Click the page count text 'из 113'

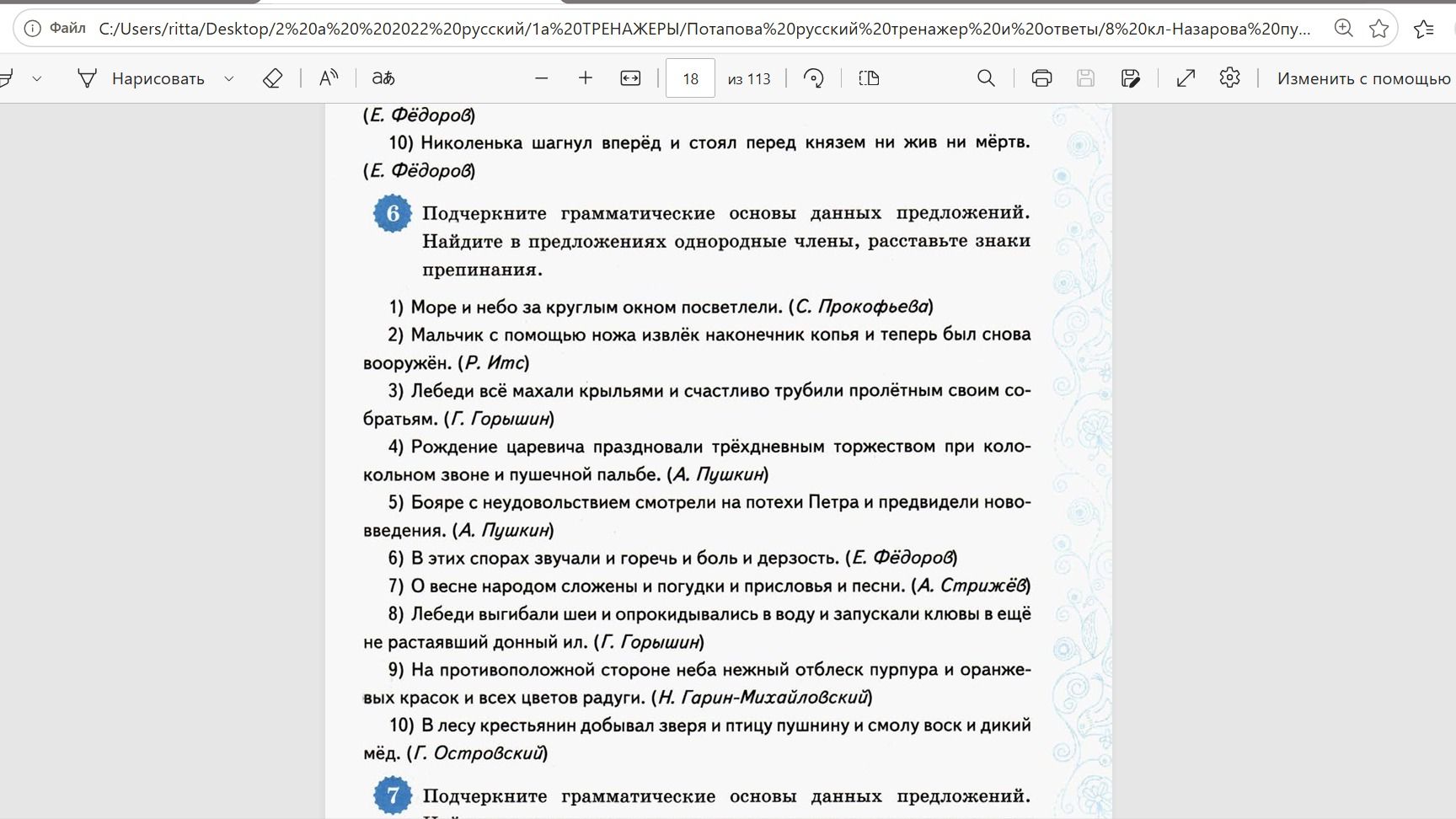[749, 79]
